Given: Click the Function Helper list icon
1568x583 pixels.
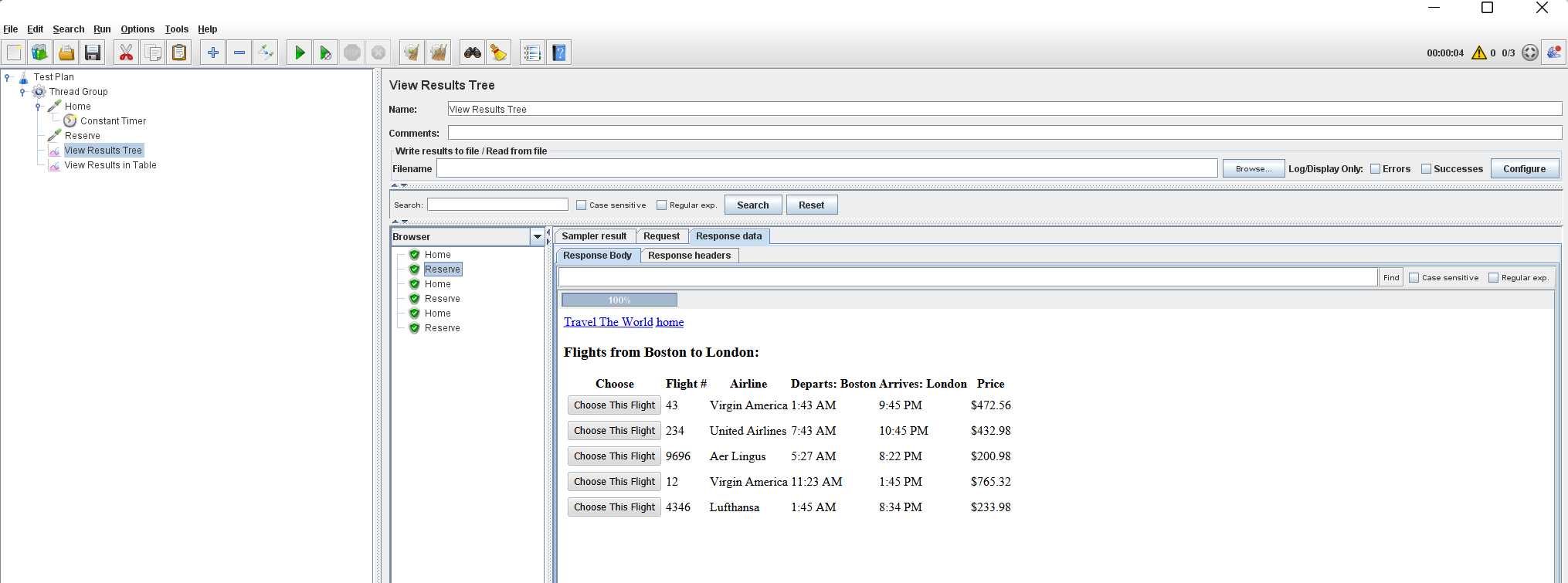Looking at the screenshot, I should tap(532, 53).
